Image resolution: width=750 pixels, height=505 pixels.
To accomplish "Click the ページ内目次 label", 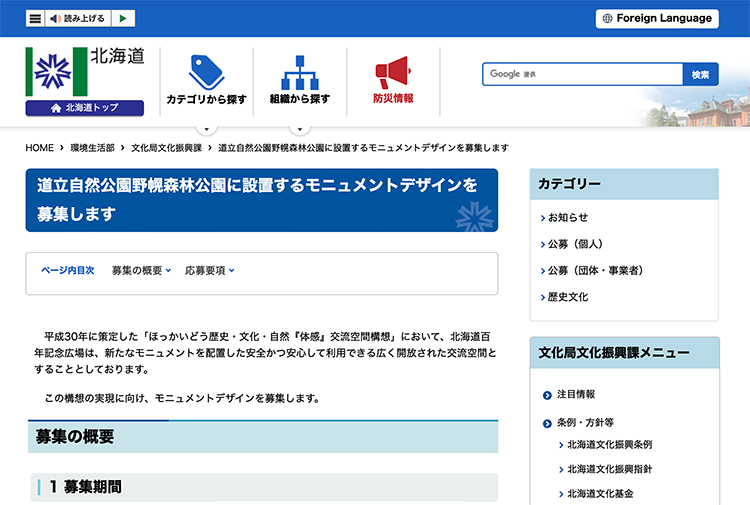I will point(67,271).
